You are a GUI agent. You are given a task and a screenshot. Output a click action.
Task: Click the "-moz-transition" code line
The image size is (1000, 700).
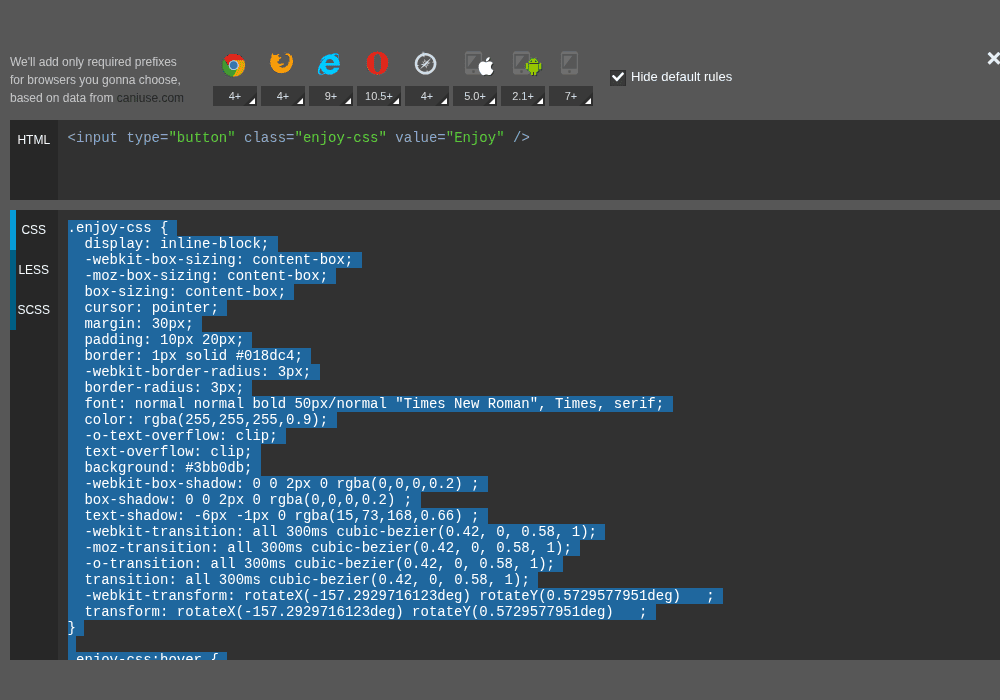(328, 548)
